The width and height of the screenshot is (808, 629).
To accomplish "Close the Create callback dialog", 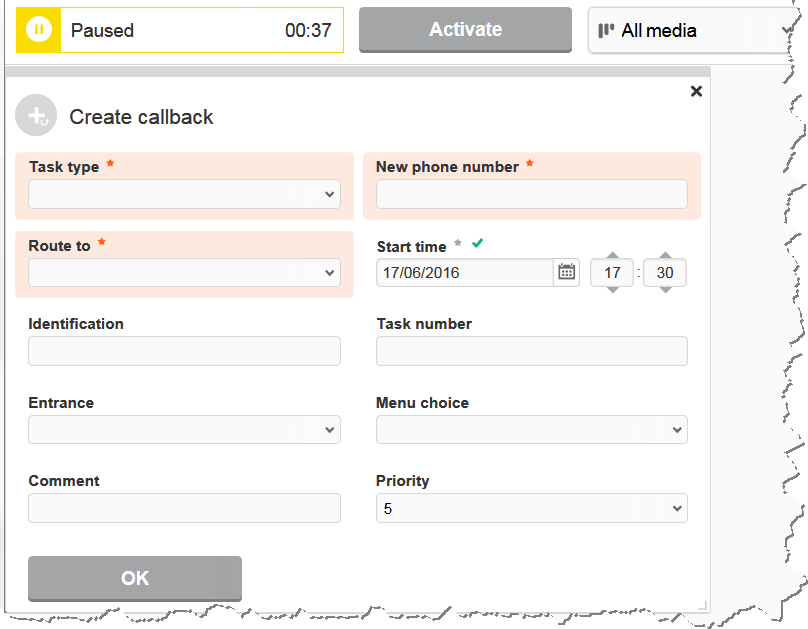I will (696, 91).
